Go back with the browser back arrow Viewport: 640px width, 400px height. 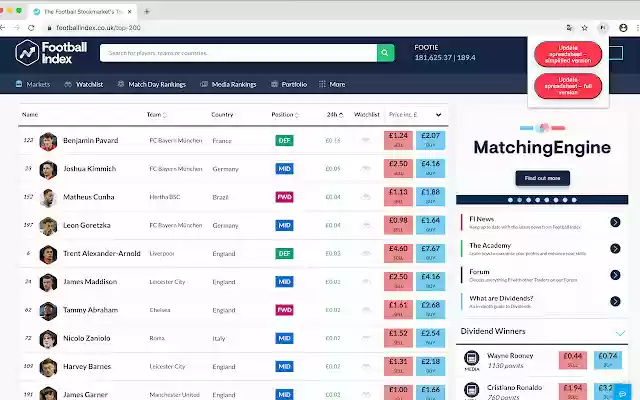pyautogui.click(x=2, y=28)
